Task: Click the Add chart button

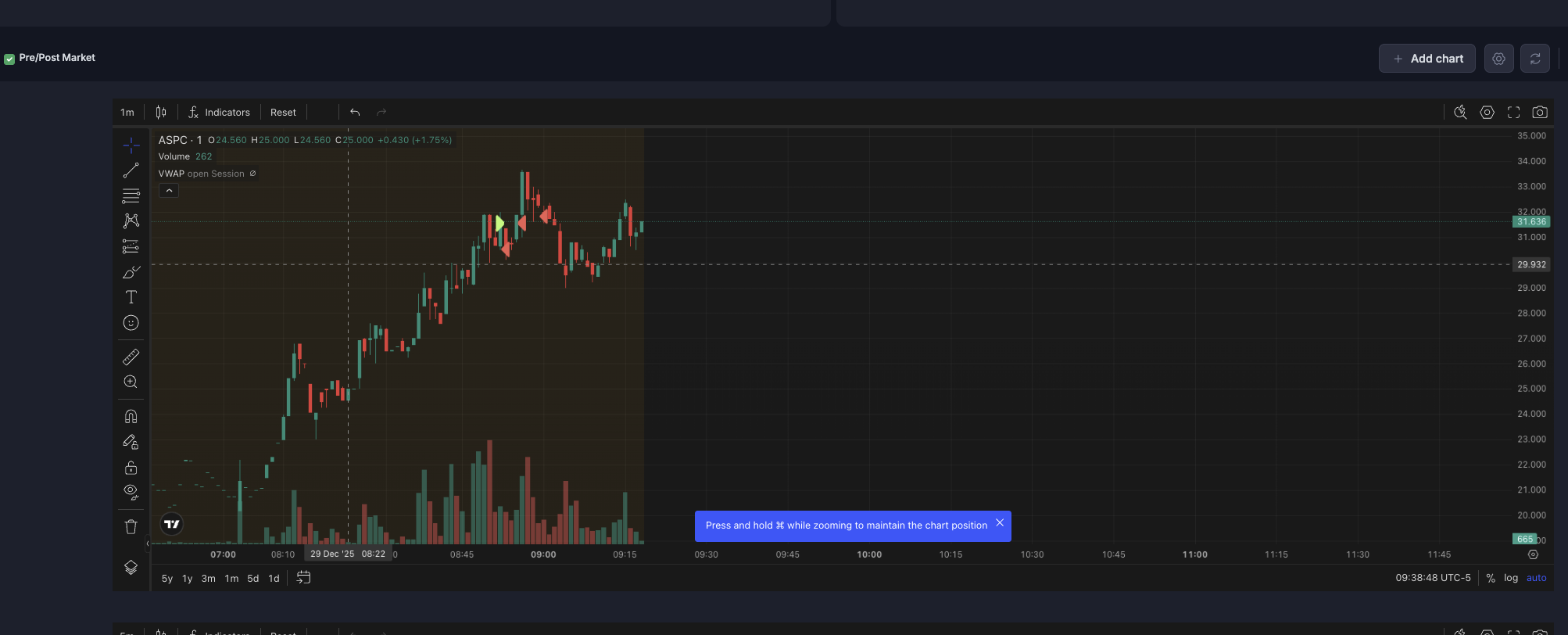Action: click(1427, 59)
